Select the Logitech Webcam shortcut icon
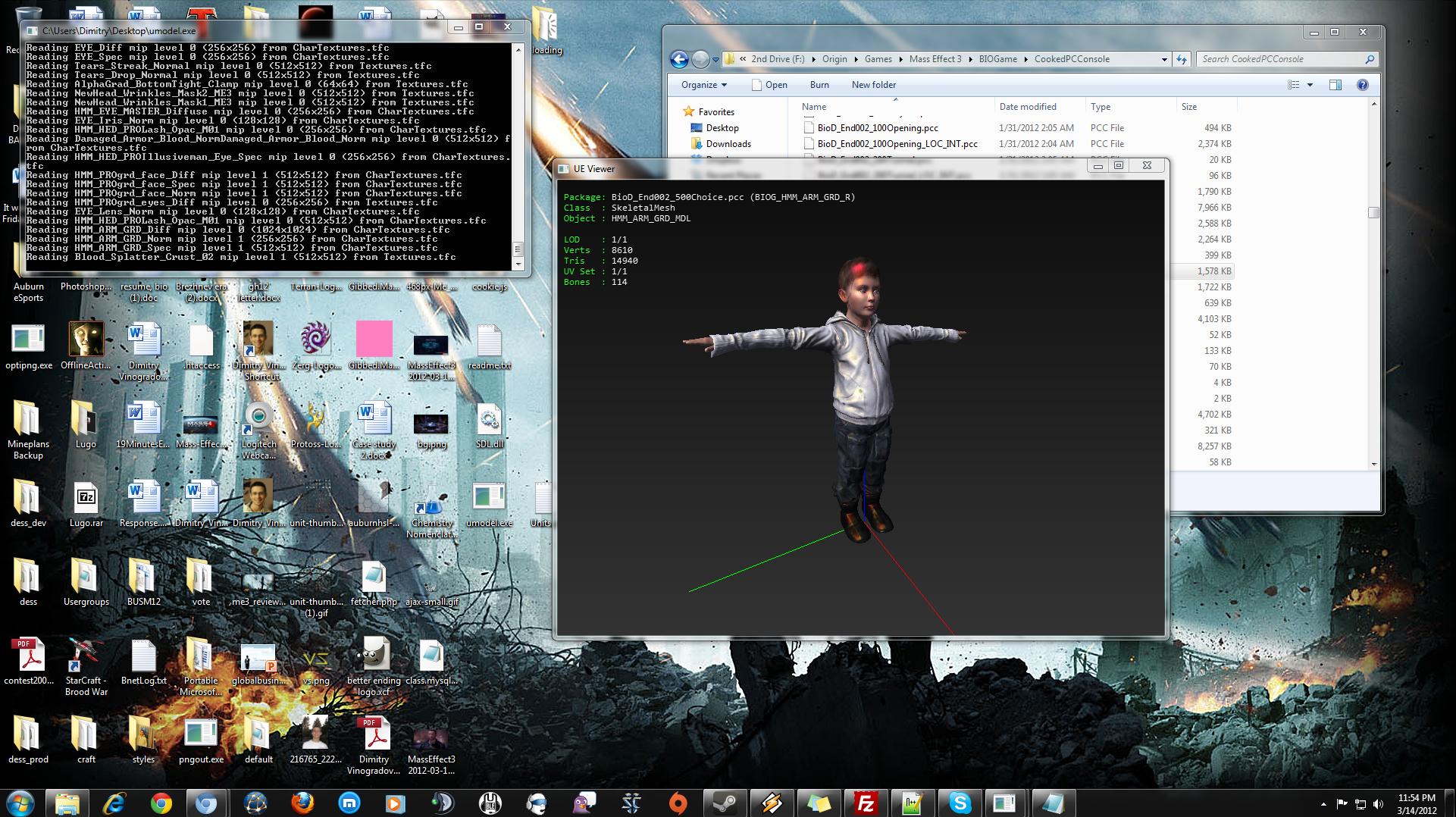Viewport: 1456px width, 817px height. [x=258, y=430]
